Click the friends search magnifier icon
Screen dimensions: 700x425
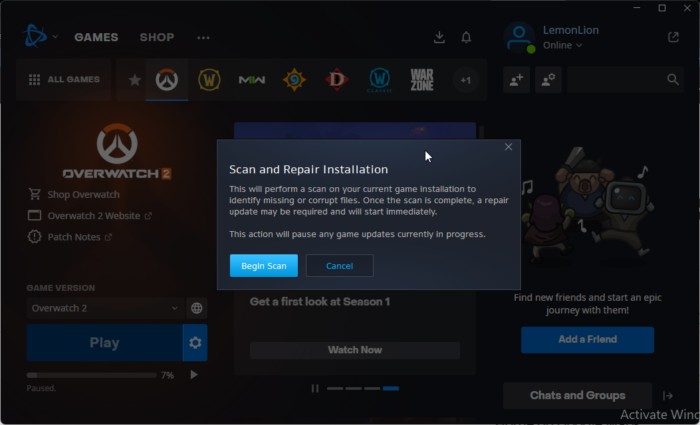pyautogui.click(x=673, y=80)
